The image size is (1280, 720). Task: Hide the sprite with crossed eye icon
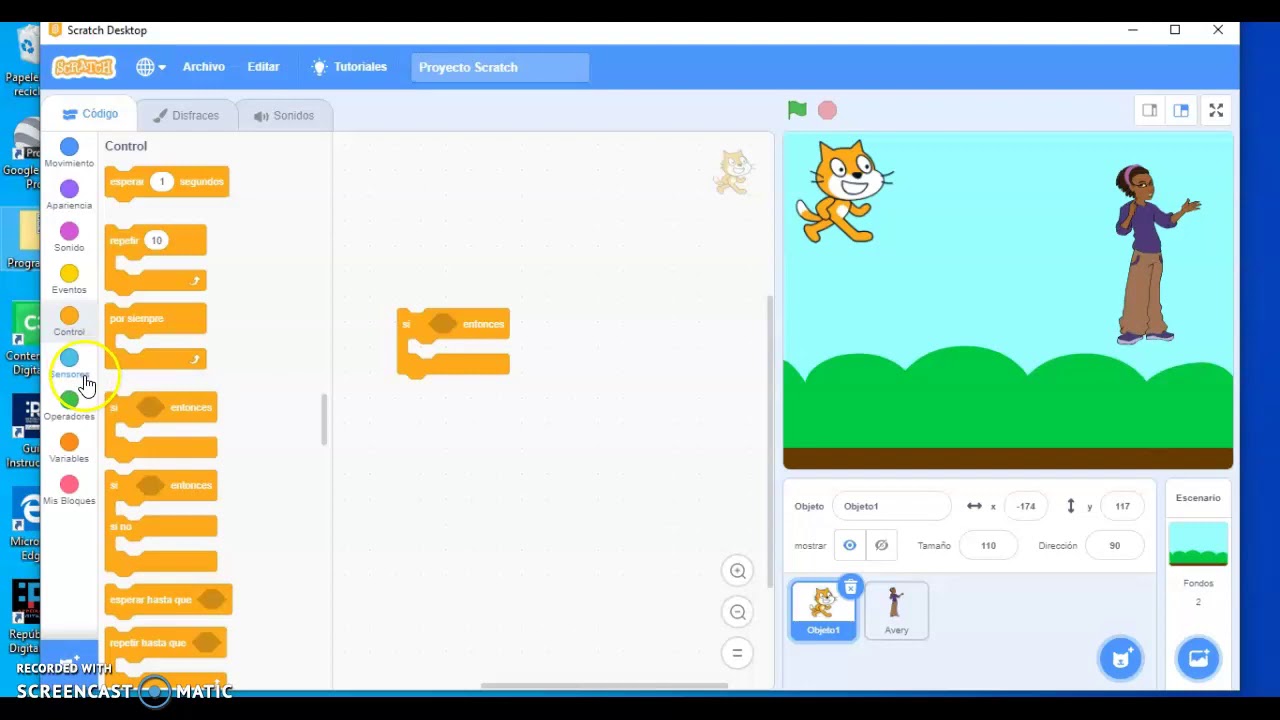[881, 545]
